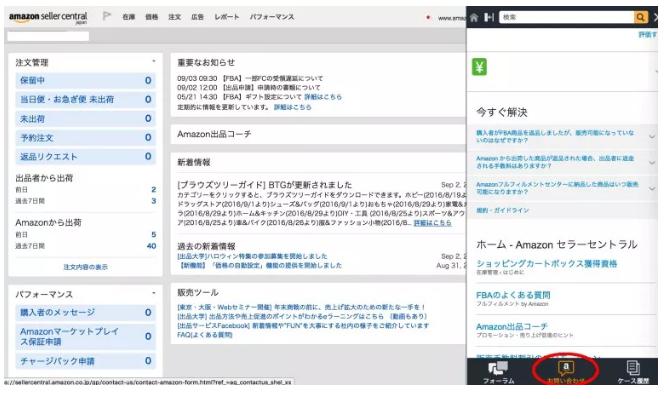Click 詳細はこちら link after ギフト設定について

coord(323,97)
